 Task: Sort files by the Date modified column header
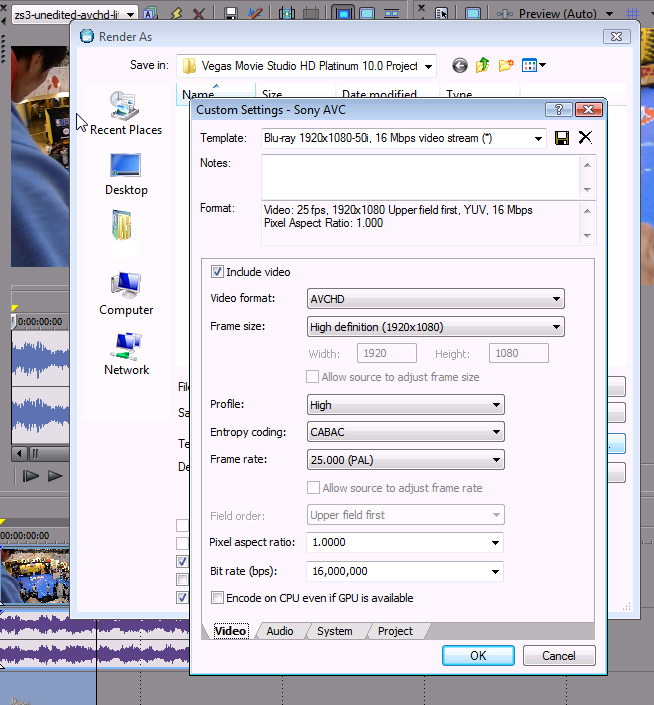(387, 93)
